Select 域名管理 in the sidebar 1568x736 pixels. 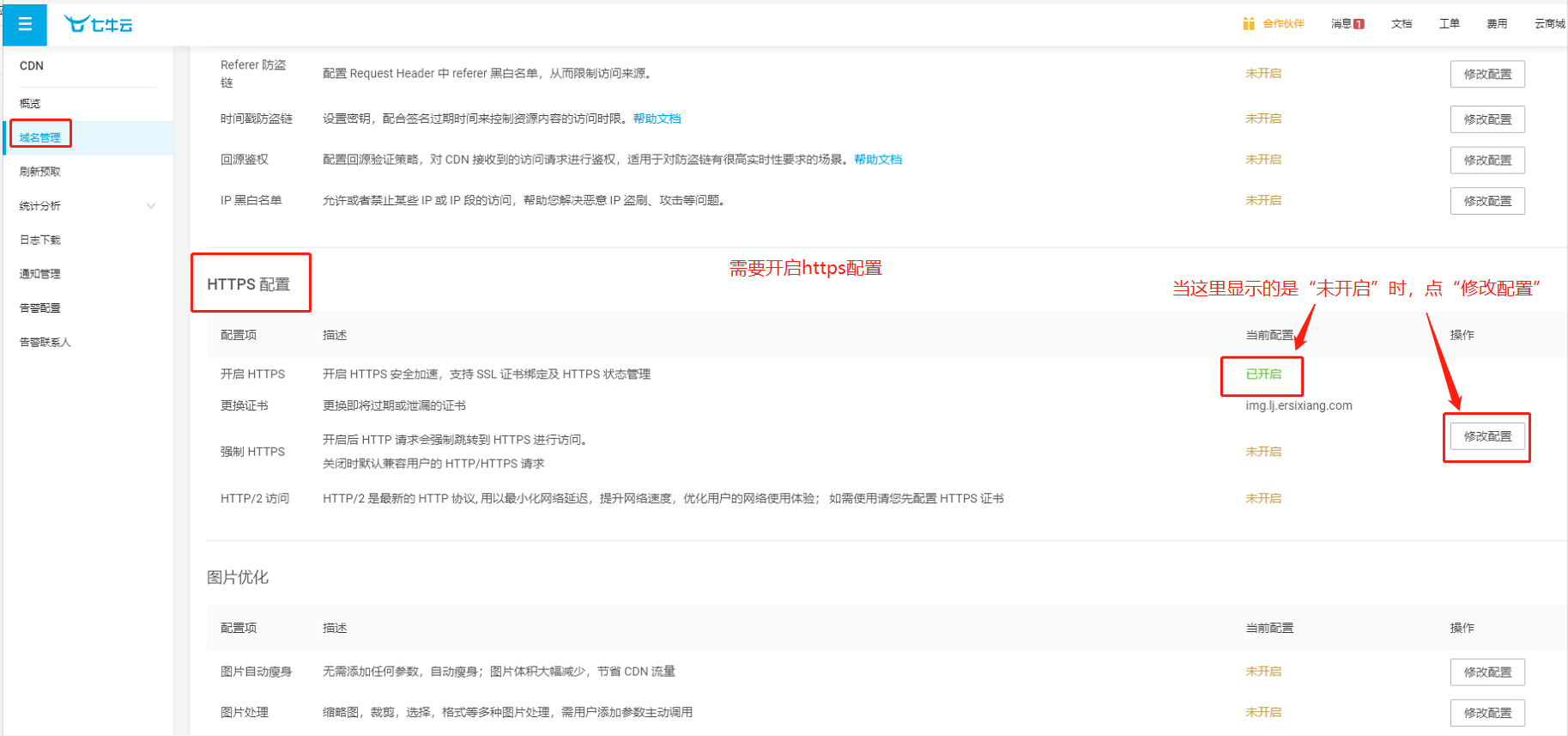click(x=40, y=137)
